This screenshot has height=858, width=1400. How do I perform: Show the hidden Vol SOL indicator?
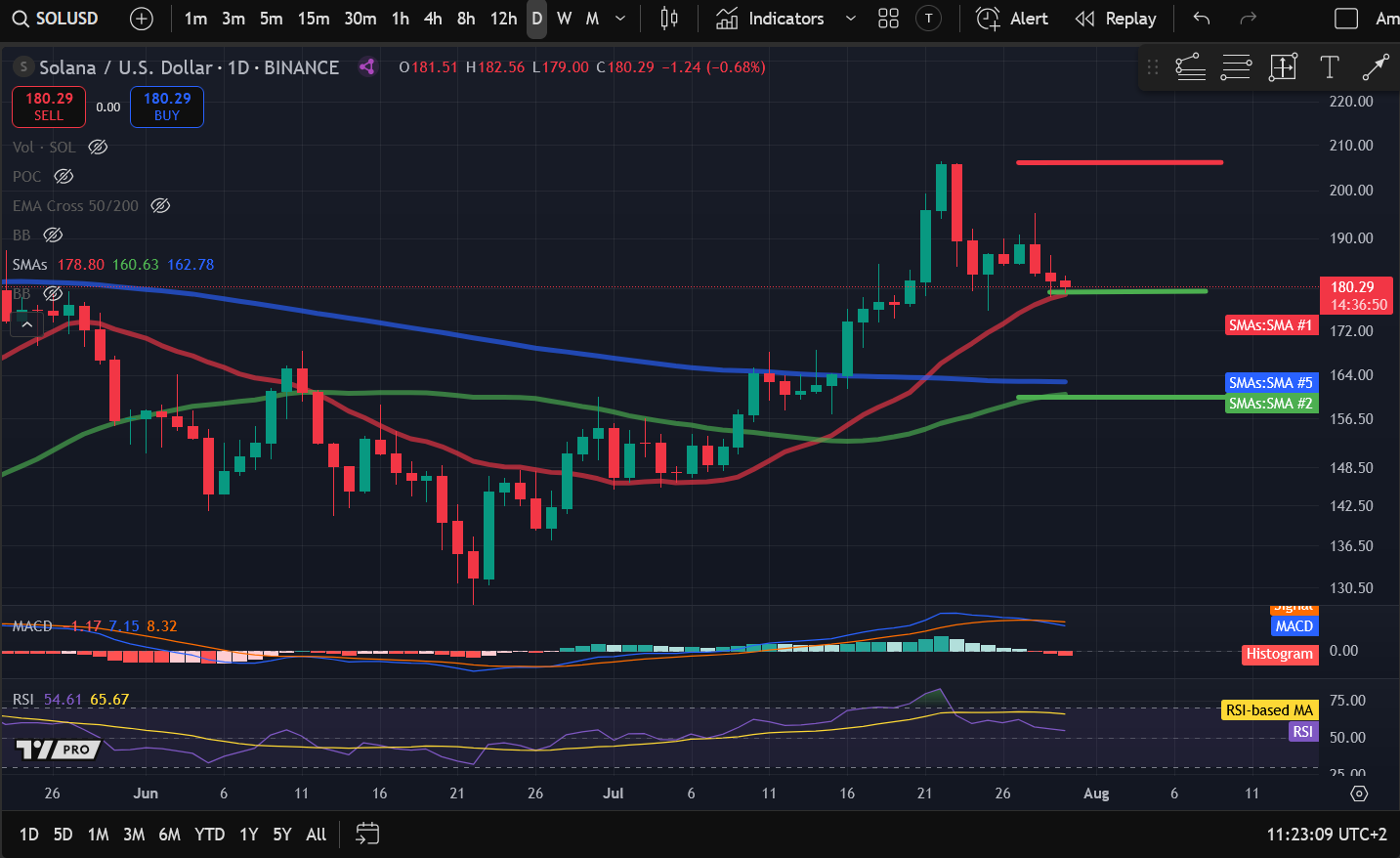click(x=98, y=148)
